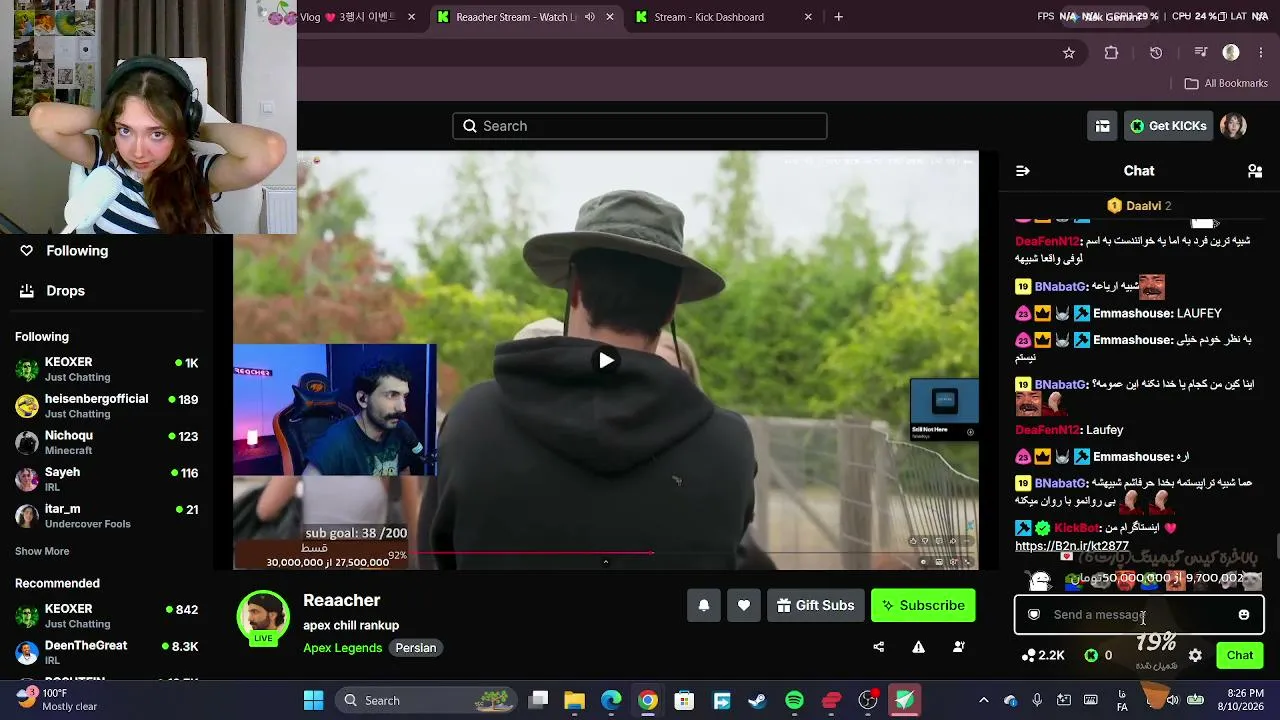Open the B2n.ir link in chat
Image resolution: width=1280 pixels, height=720 pixels.
click(x=1072, y=546)
